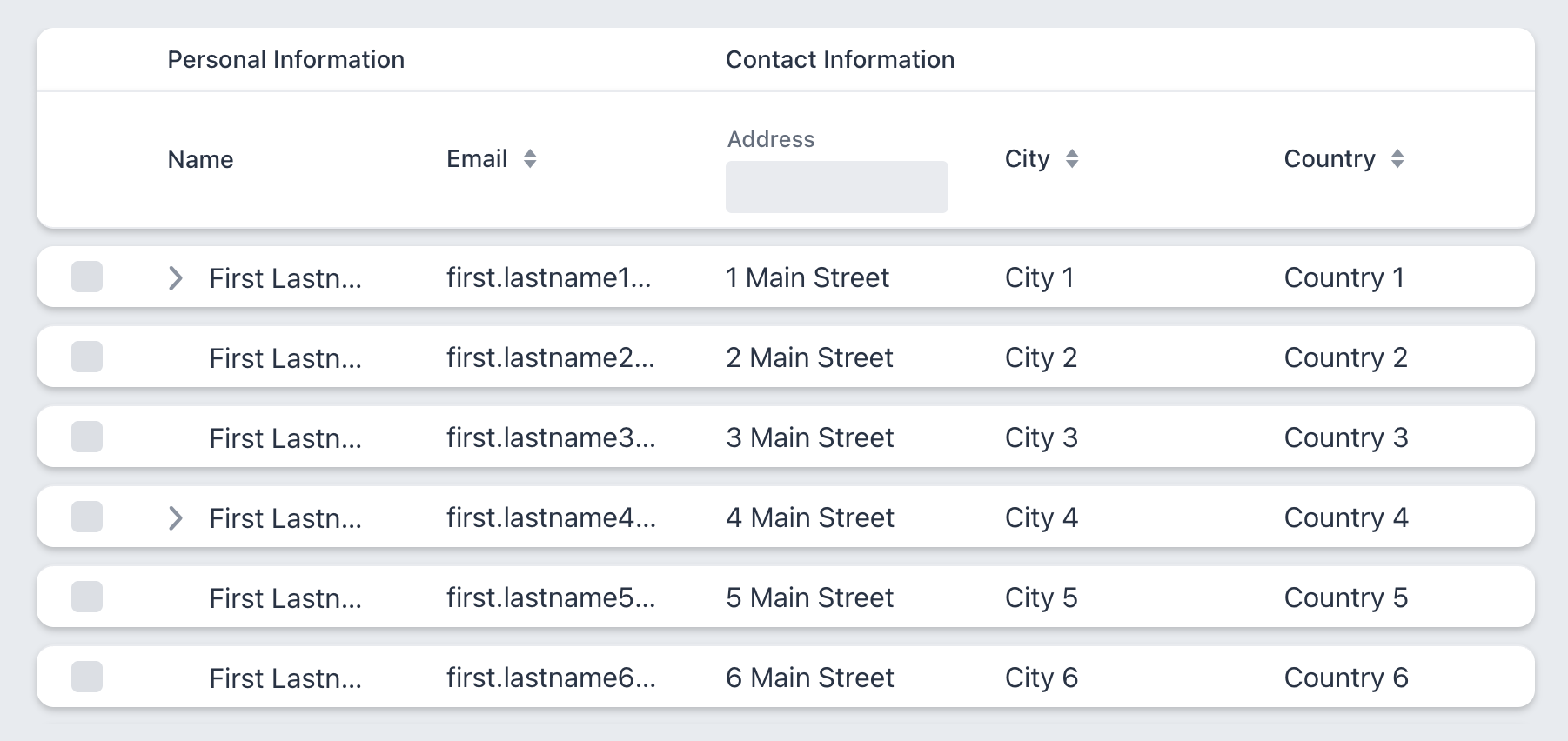Click the City column sort arrows
Image resolution: width=1568 pixels, height=741 pixels.
tap(1071, 159)
